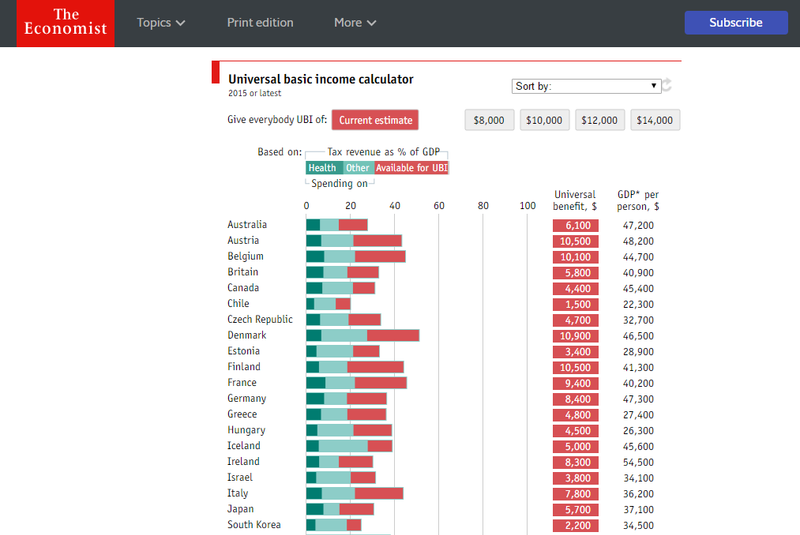Click the refresh icon beside Sort by
Image resolution: width=800 pixels, height=535 pixels.
click(x=667, y=86)
